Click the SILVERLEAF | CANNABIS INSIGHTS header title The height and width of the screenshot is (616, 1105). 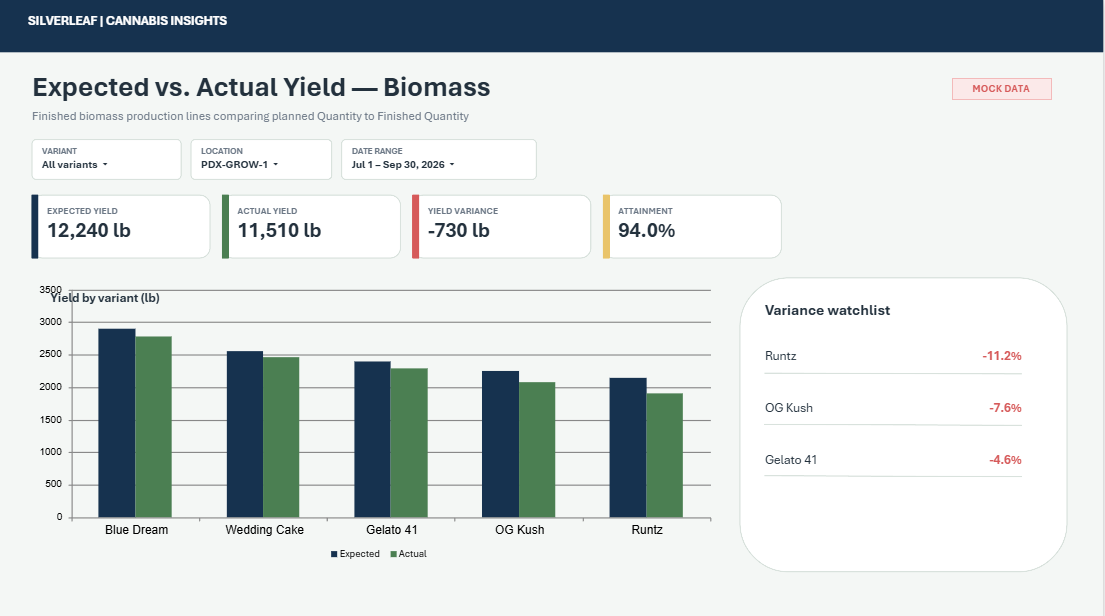pos(128,21)
